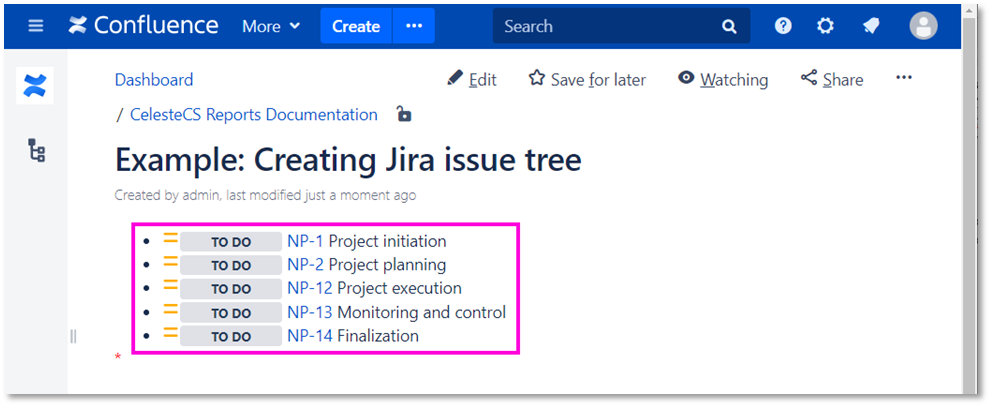The height and width of the screenshot is (407, 991).
Task: Open issue NP-14 link
Action: tap(310, 336)
